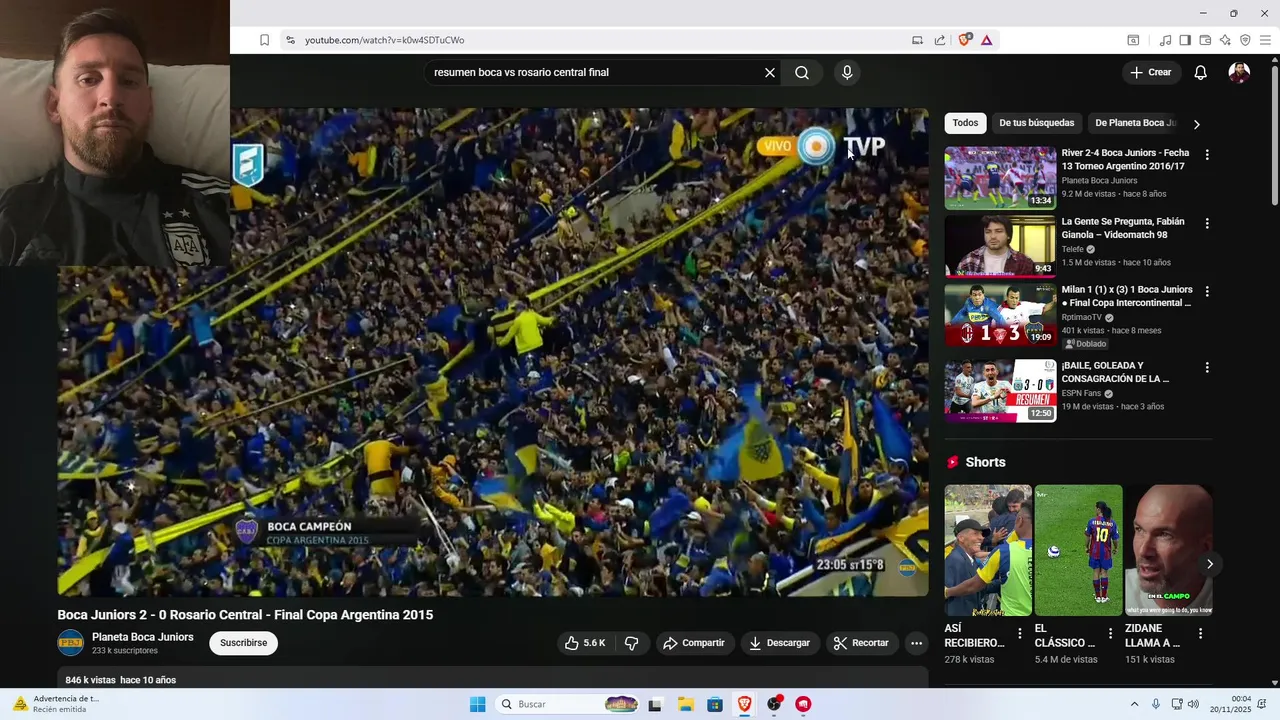Screen dimensions: 1280x720
Task: Click the Recortar clip button
Action: [861, 643]
